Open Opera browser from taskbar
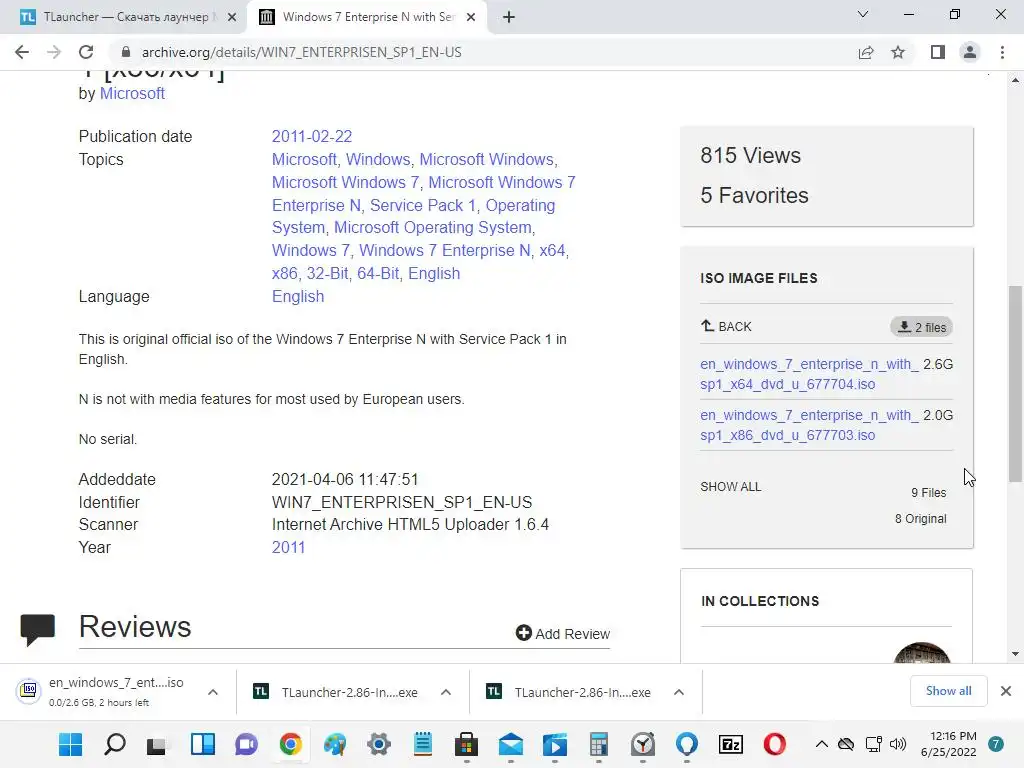This screenshot has height=768, width=1024. [775, 744]
